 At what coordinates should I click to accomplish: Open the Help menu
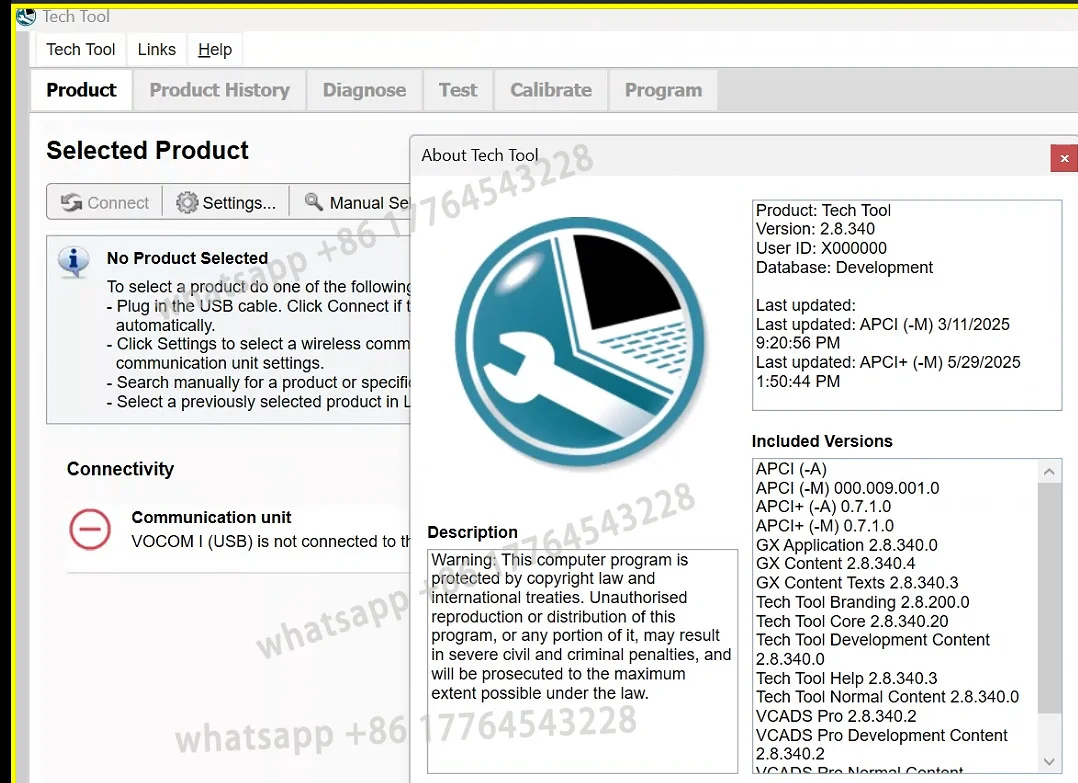[x=214, y=49]
